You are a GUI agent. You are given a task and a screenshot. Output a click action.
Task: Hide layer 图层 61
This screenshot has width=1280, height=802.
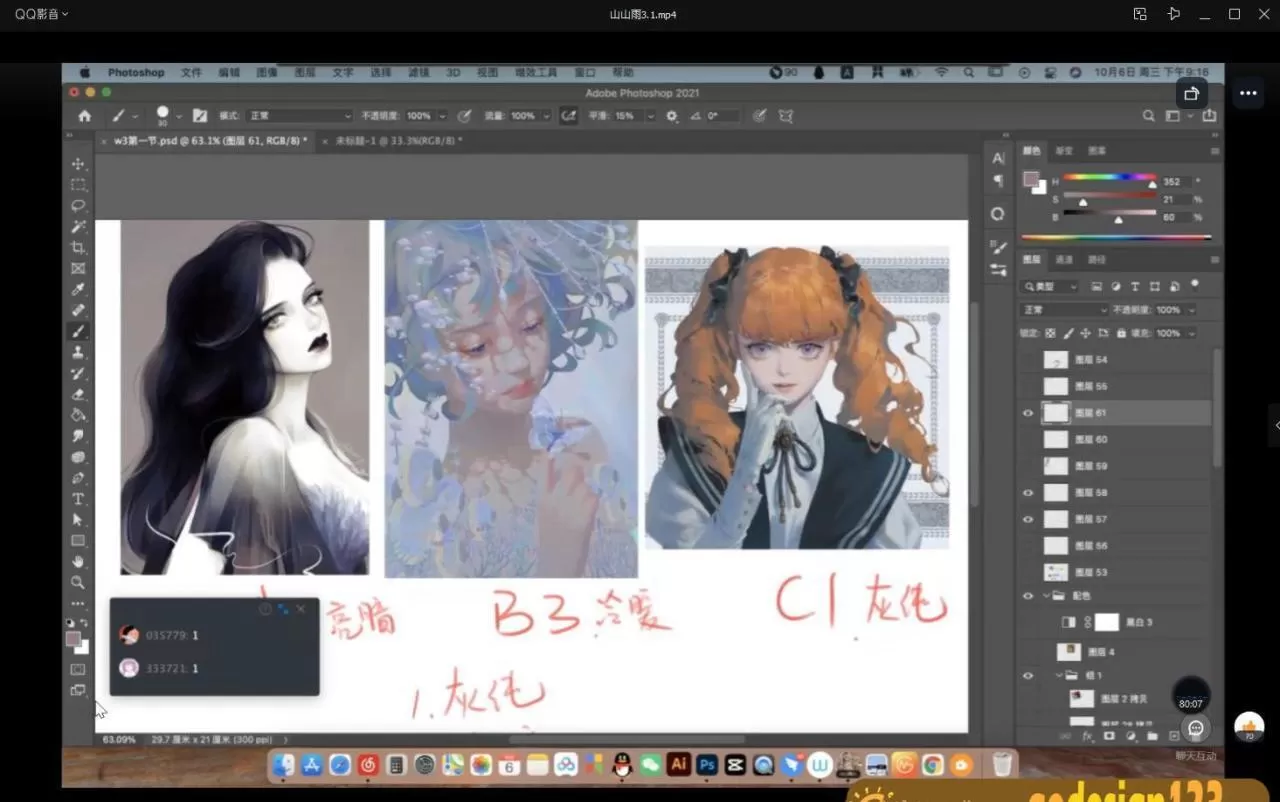click(1028, 413)
